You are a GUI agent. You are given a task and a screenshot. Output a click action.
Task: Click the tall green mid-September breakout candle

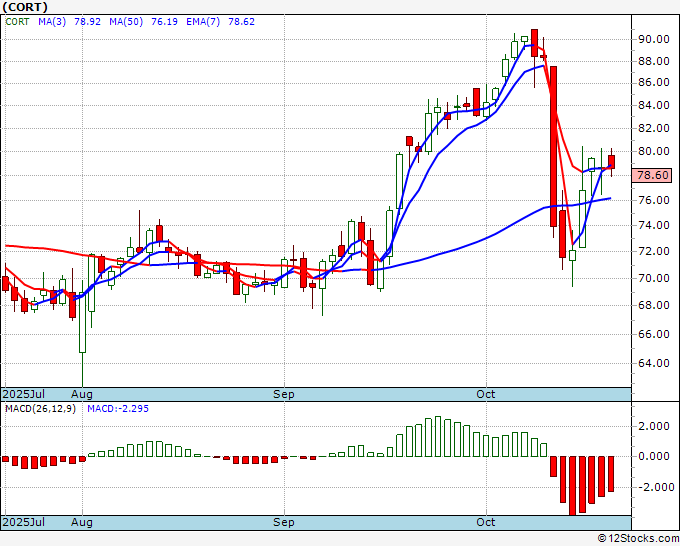click(x=399, y=181)
